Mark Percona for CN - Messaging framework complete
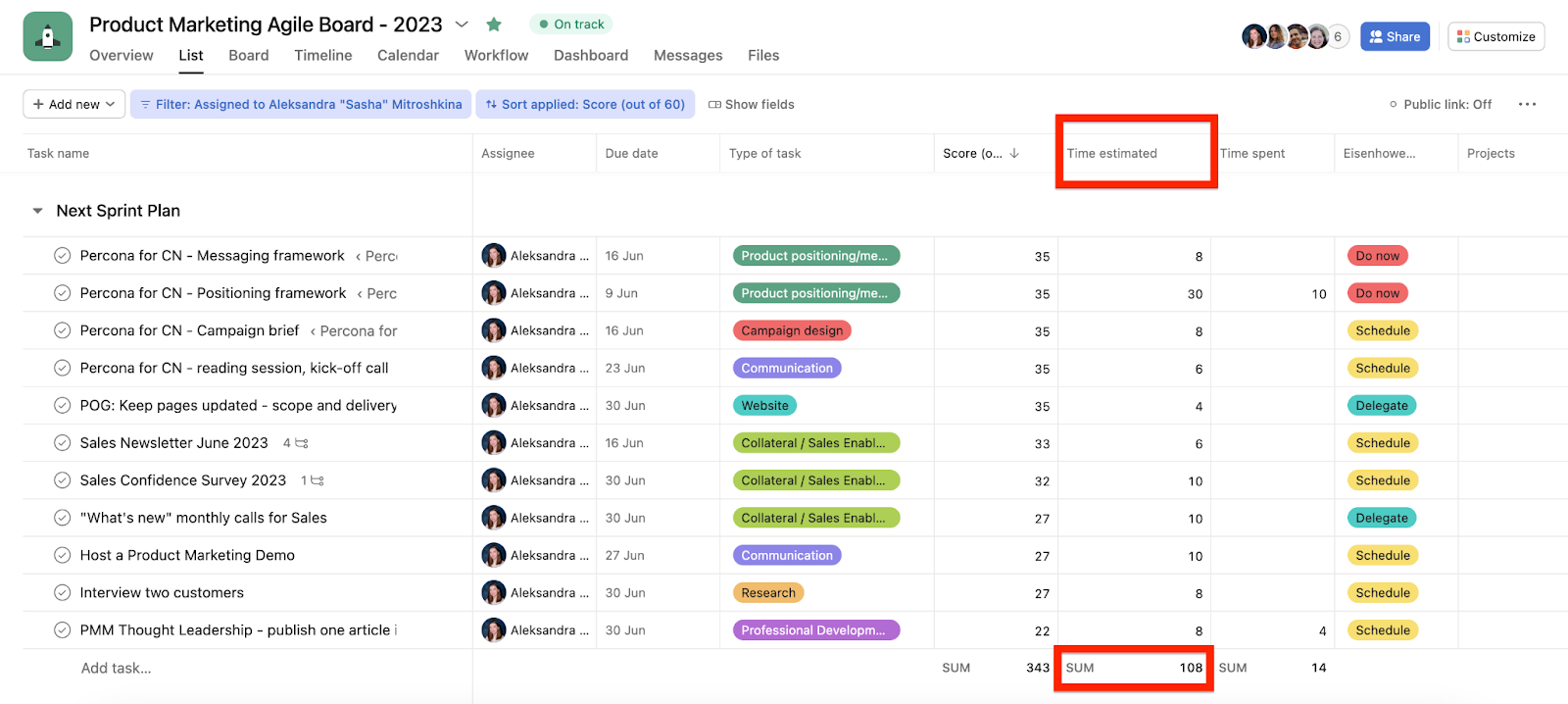Image resolution: width=1568 pixels, height=704 pixels. (62, 256)
